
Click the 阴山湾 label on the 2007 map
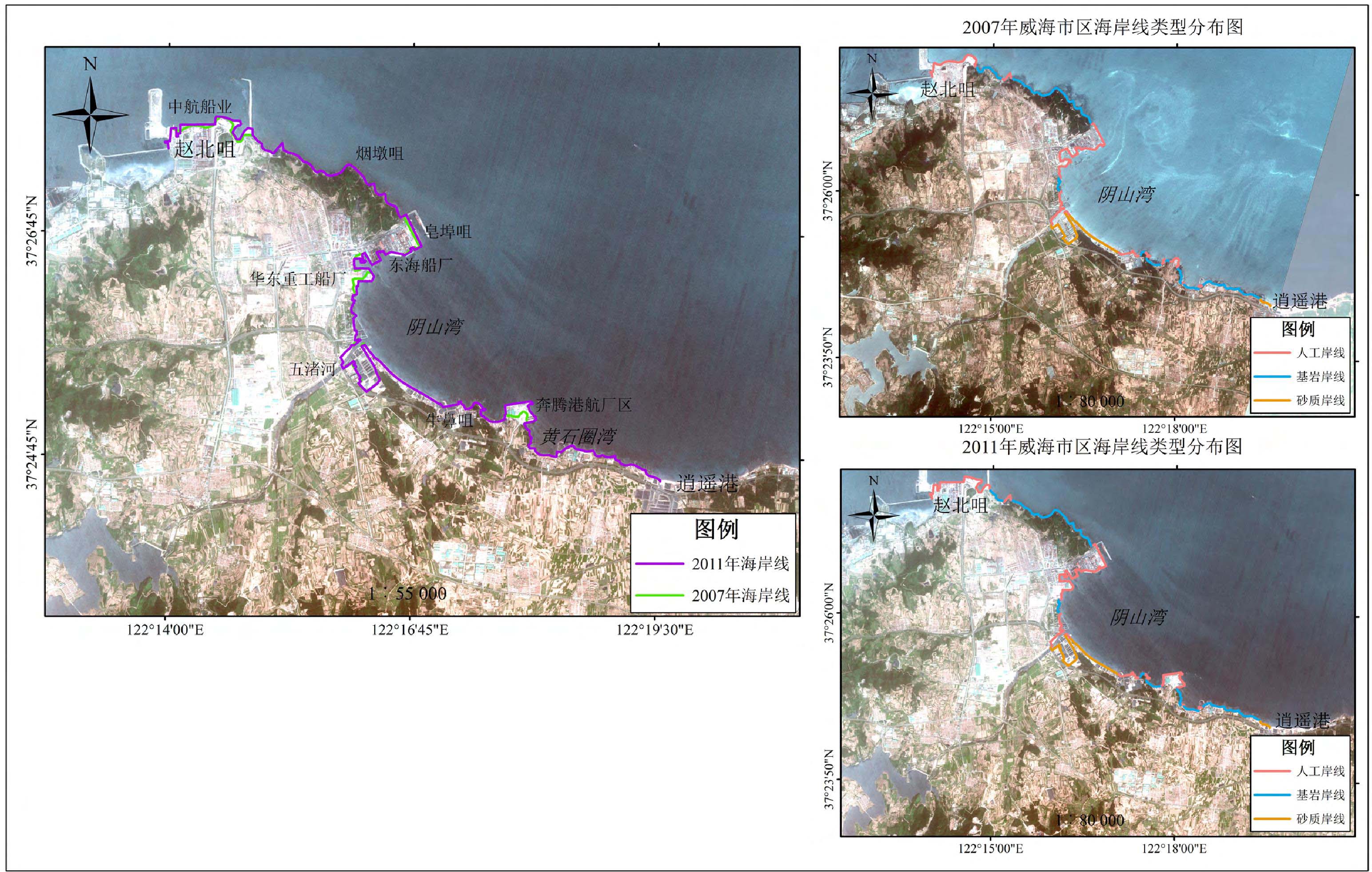1126,195
